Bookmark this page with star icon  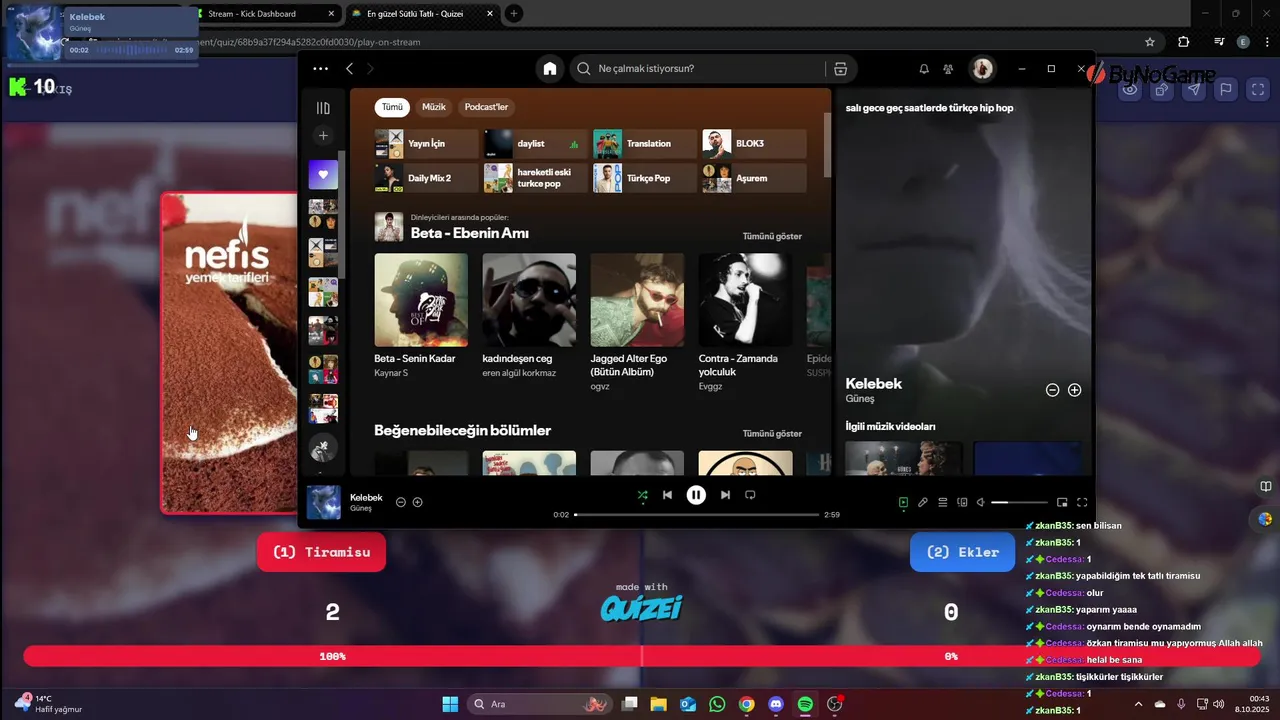(x=1150, y=42)
